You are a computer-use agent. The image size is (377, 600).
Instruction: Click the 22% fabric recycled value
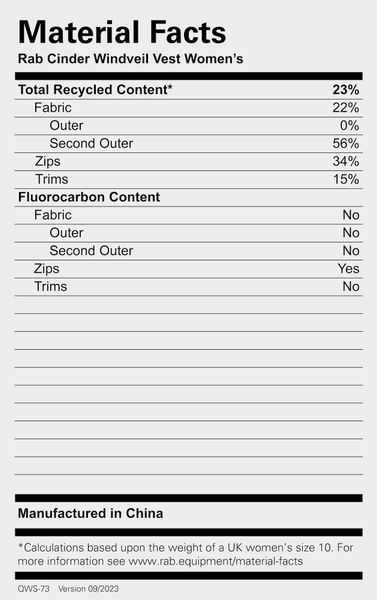pos(346,108)
